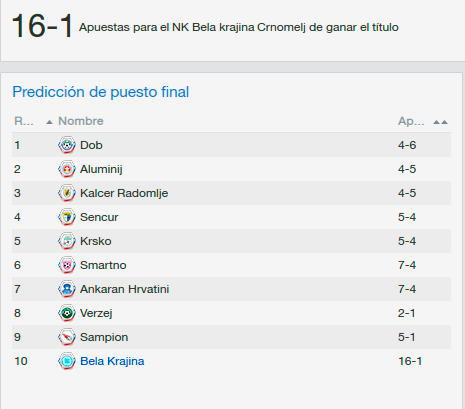Click the Verzej club badge icon

click(67, 313)
